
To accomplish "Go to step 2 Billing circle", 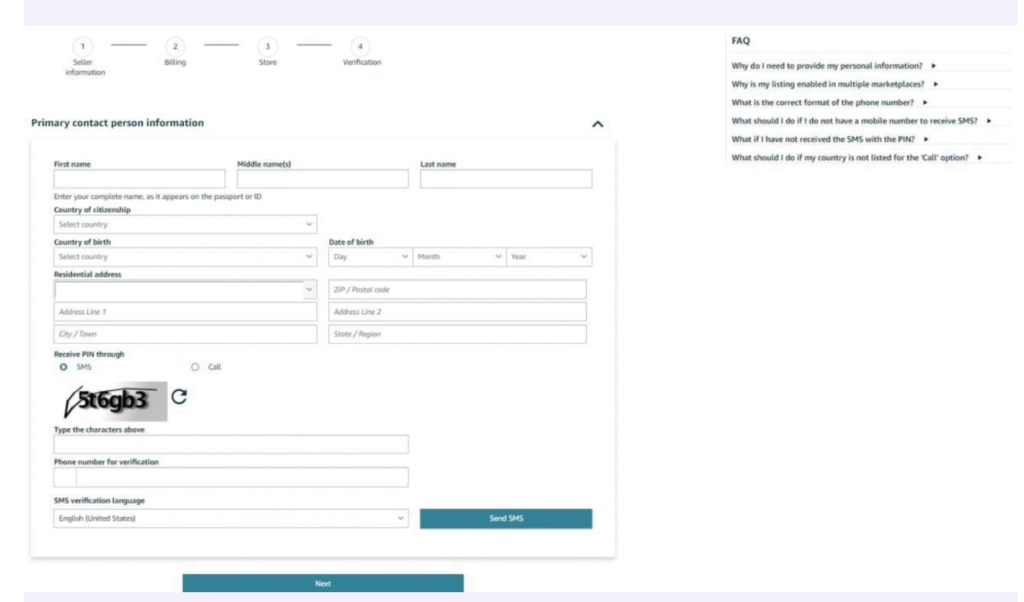I will pos(175,46).
